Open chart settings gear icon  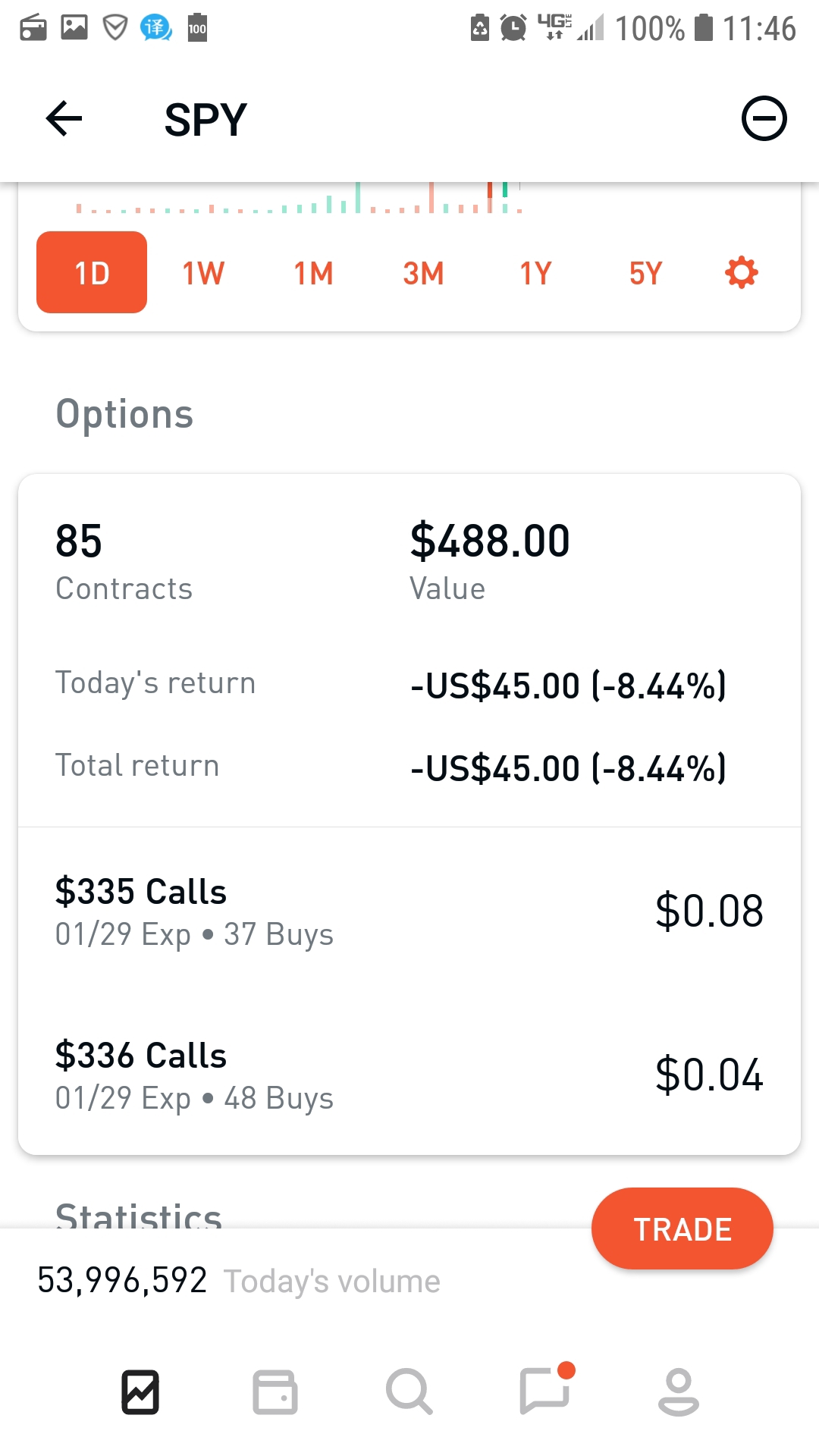741,272
